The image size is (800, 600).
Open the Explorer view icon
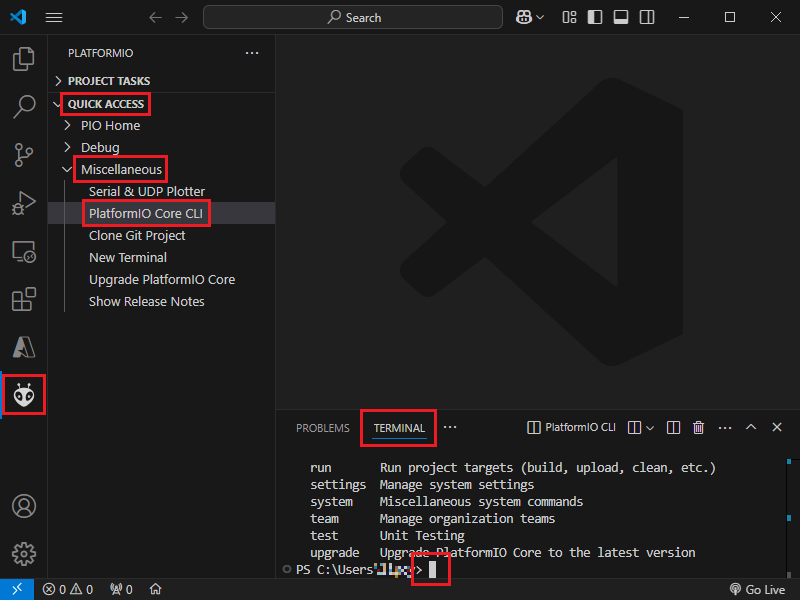pos(23,60)
